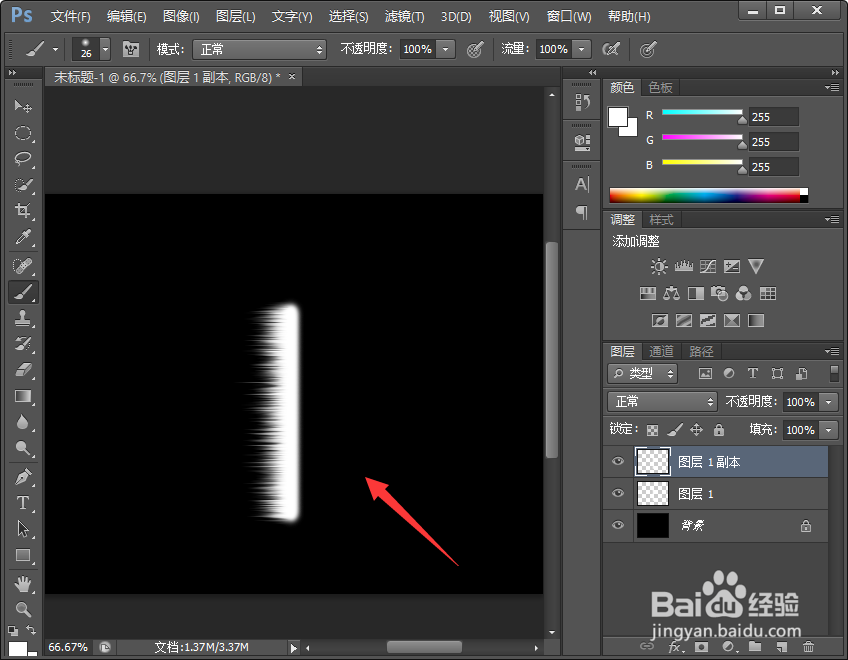The height and width of the screenshot is (660, 848).
Task: Toggle pressure for size button
Action: (647, 50)
